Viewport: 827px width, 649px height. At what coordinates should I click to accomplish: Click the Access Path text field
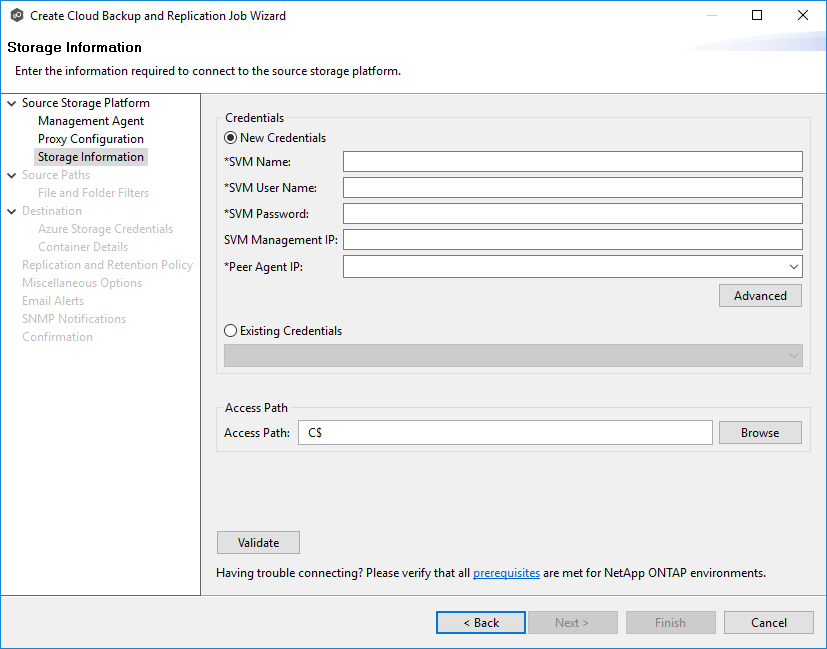click(x=505, y=433)
